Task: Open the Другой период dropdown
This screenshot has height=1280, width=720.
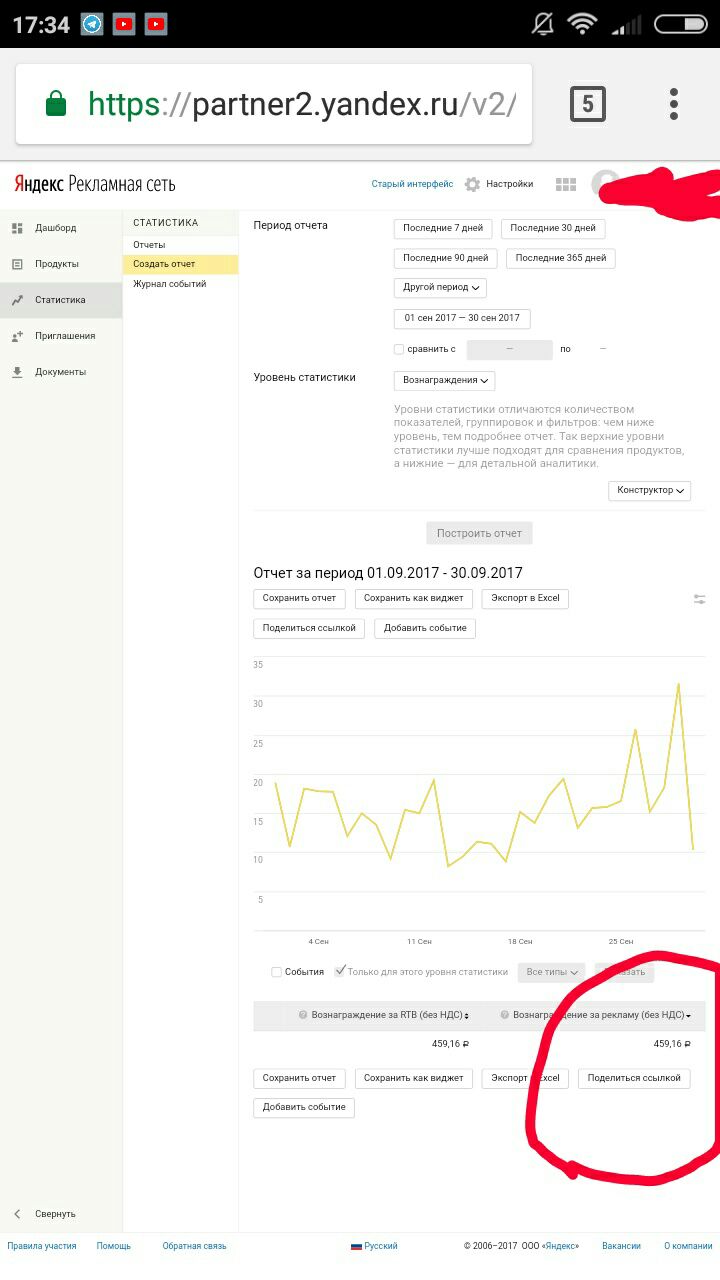Action: click(440, 288)
